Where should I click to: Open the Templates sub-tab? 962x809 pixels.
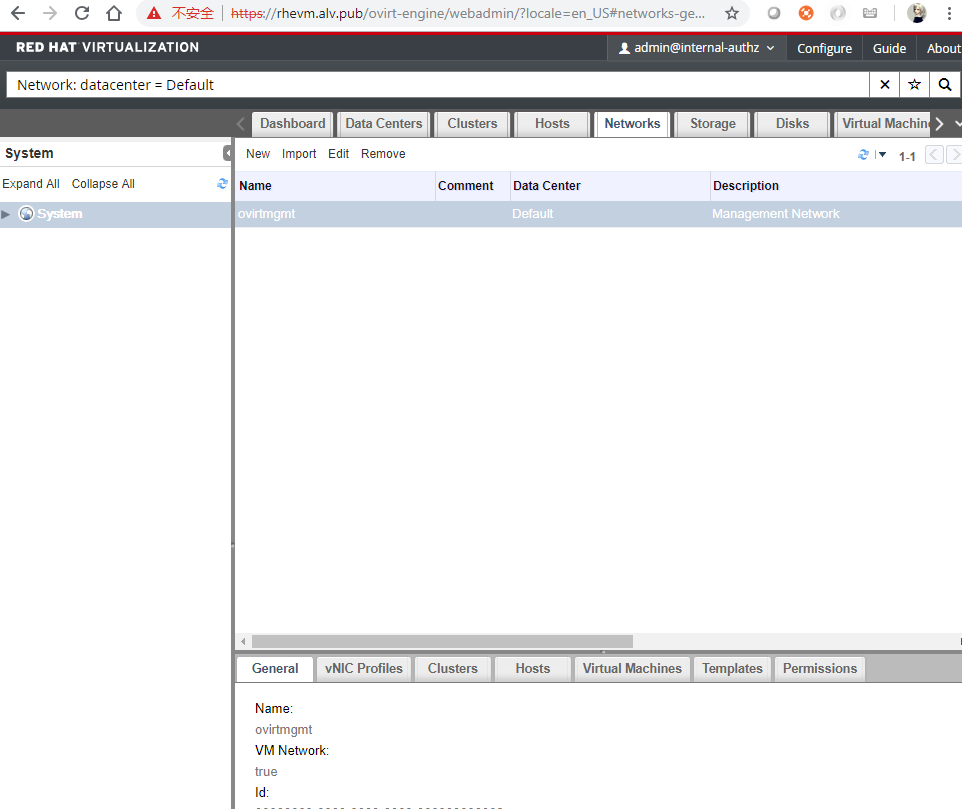732,669
